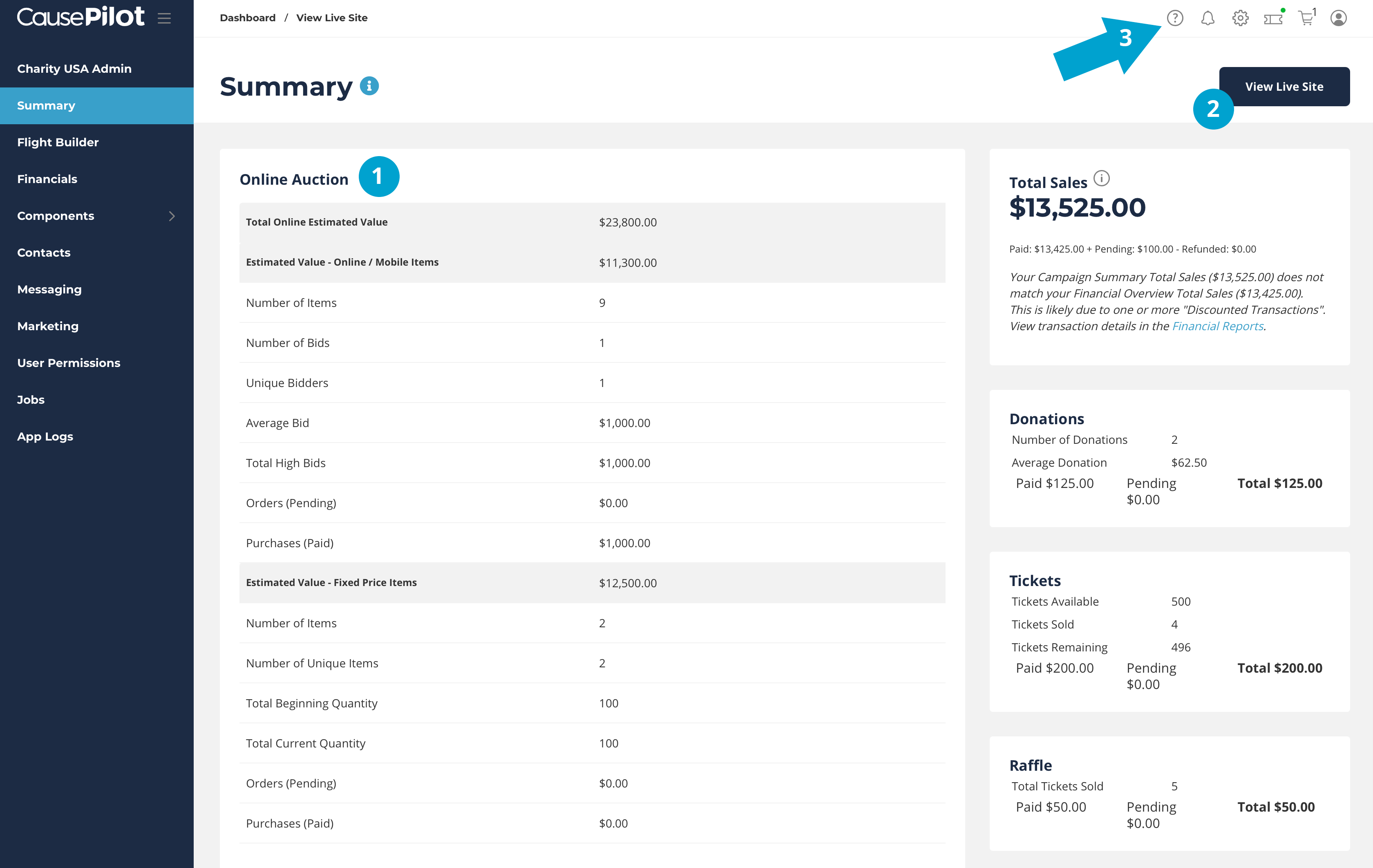Expand the Components menu chevron
The height and width of the screenshot is (868, 1373).
click(x=172, y=216)
